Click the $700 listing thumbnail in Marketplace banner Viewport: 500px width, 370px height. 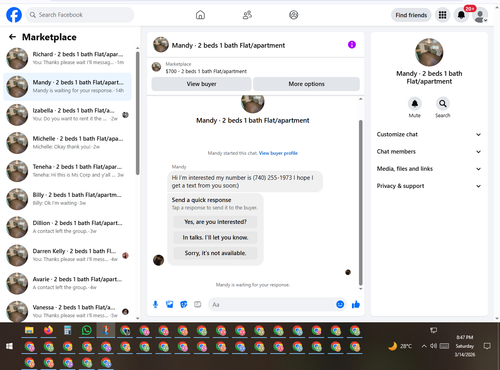156,67
